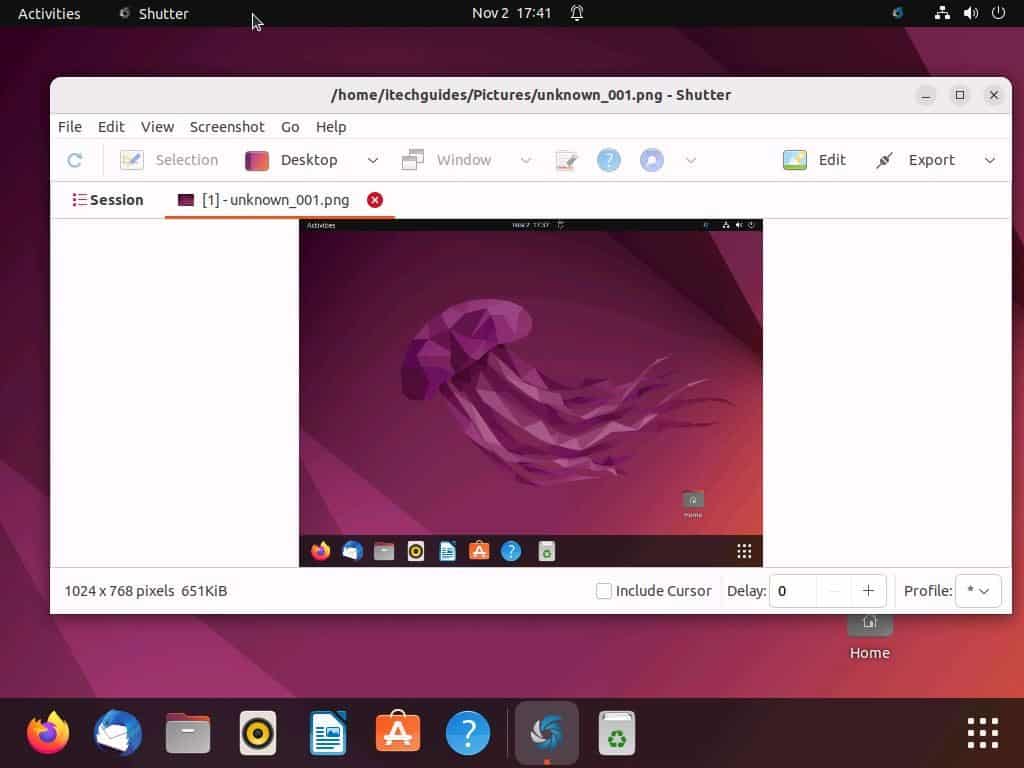This screenshot has width=1024, height=768.
Task: Maximize the Shutter window
Action: [x=960, y=95]
